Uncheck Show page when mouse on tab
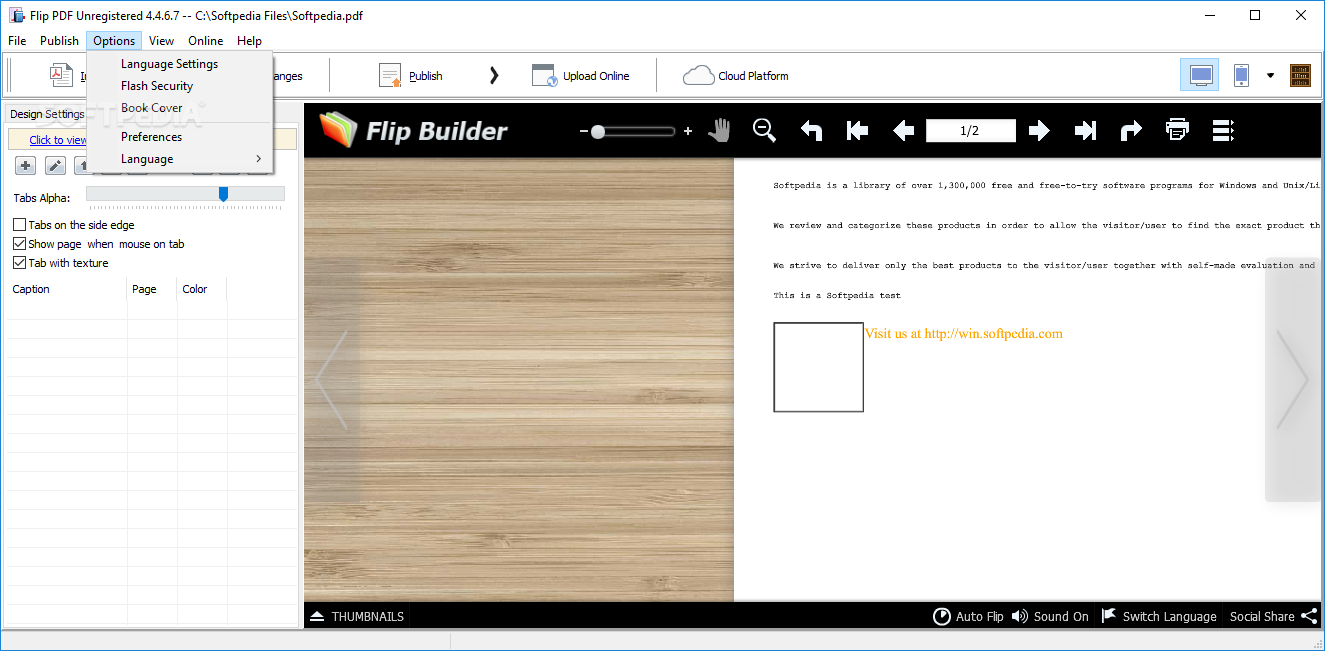Viewport: 1325px width, 651px height. pos(20,244)
